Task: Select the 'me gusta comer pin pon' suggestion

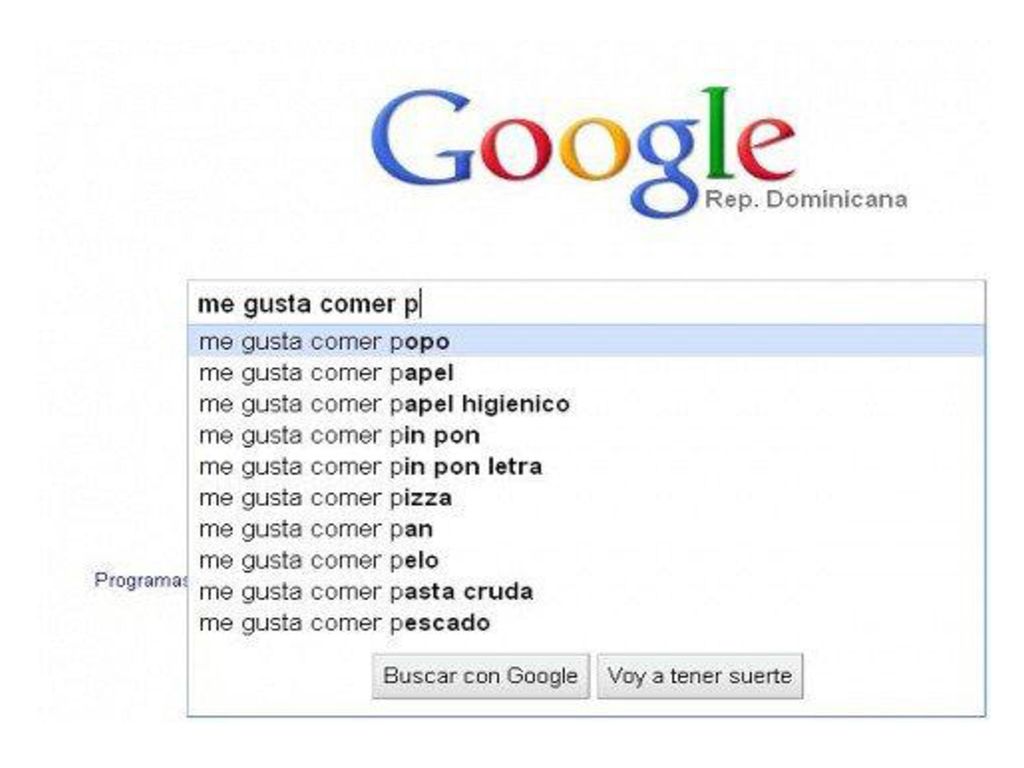Action: (586, 436)
